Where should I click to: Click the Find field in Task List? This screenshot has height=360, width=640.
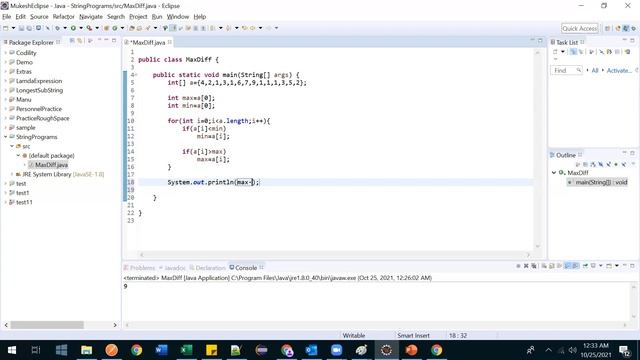(566, 71)
